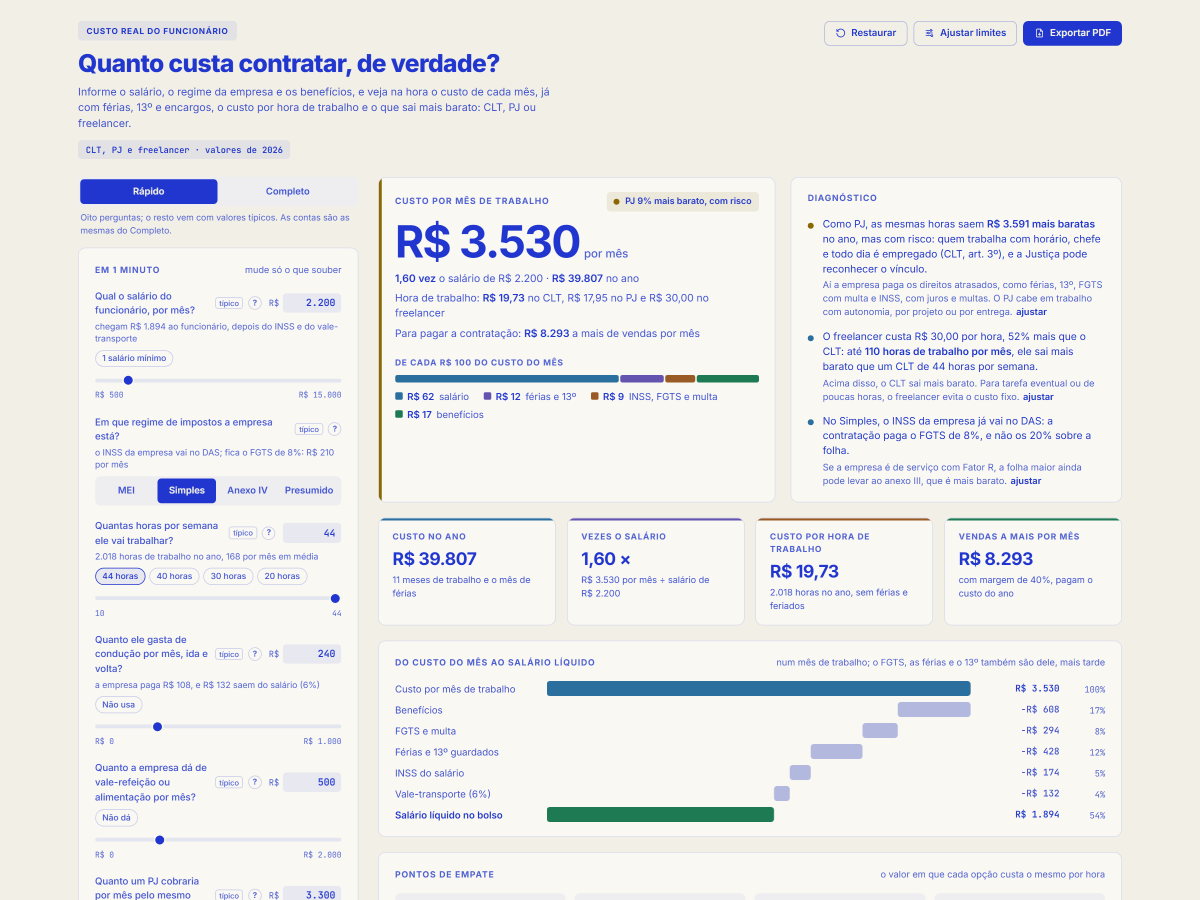The height and width of the screenshot is (900, 1200).
Task: Click the help icon for weekly hours question
Action: click(269, 533)
